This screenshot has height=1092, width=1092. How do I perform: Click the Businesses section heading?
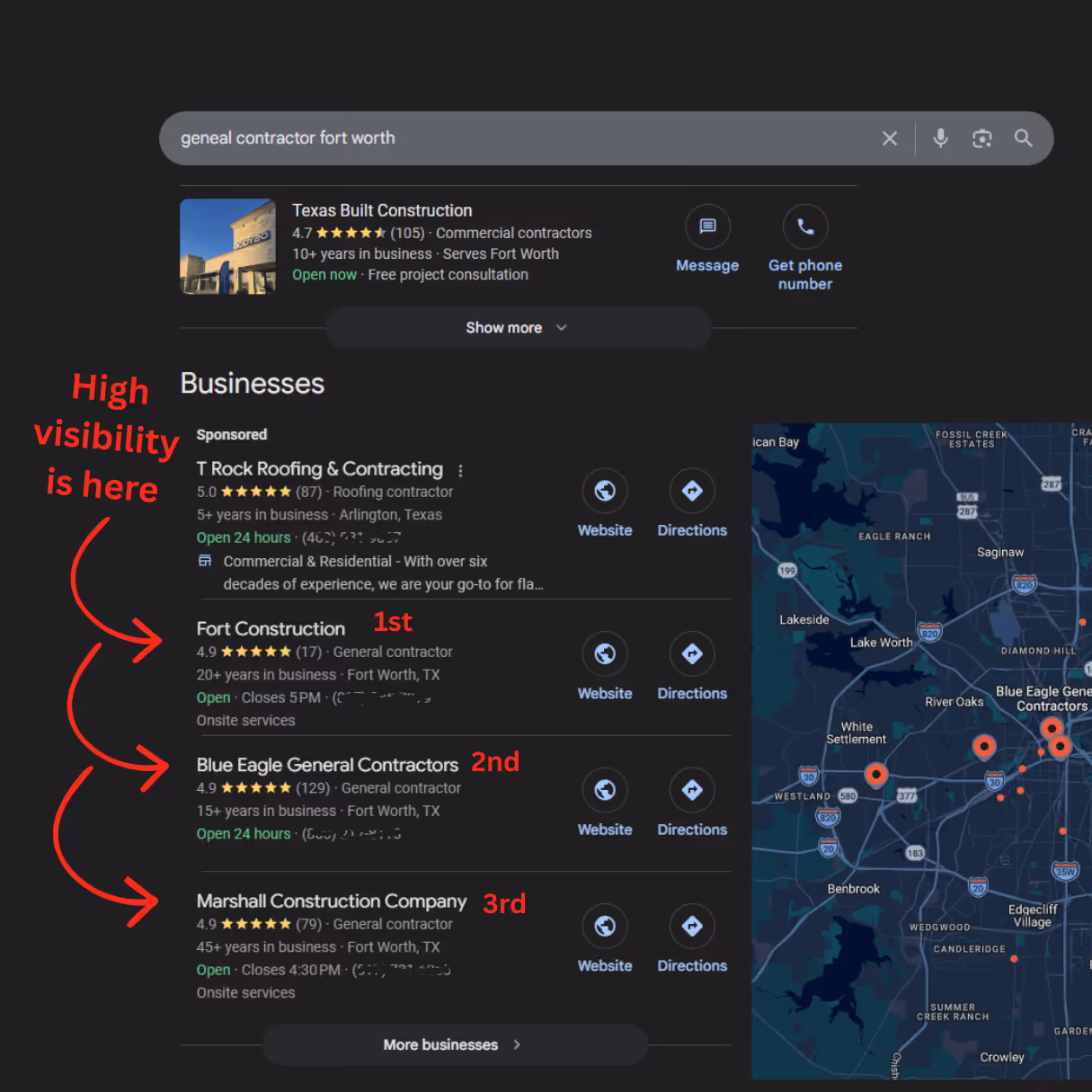(253, 384)
